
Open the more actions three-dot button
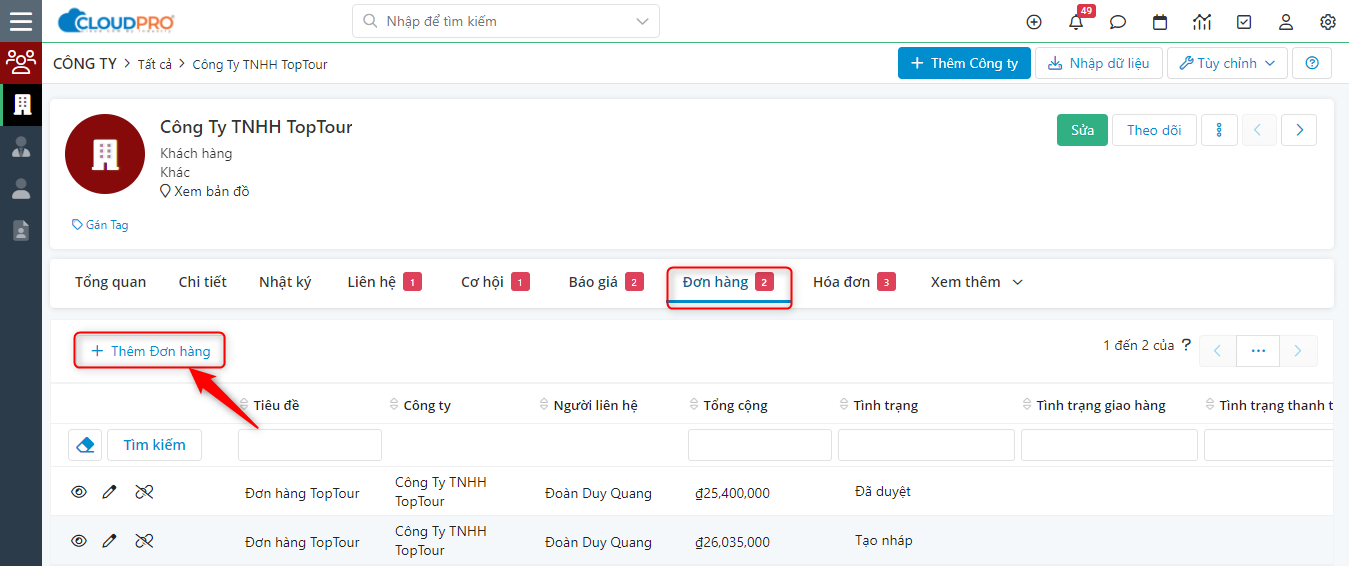1219,130
